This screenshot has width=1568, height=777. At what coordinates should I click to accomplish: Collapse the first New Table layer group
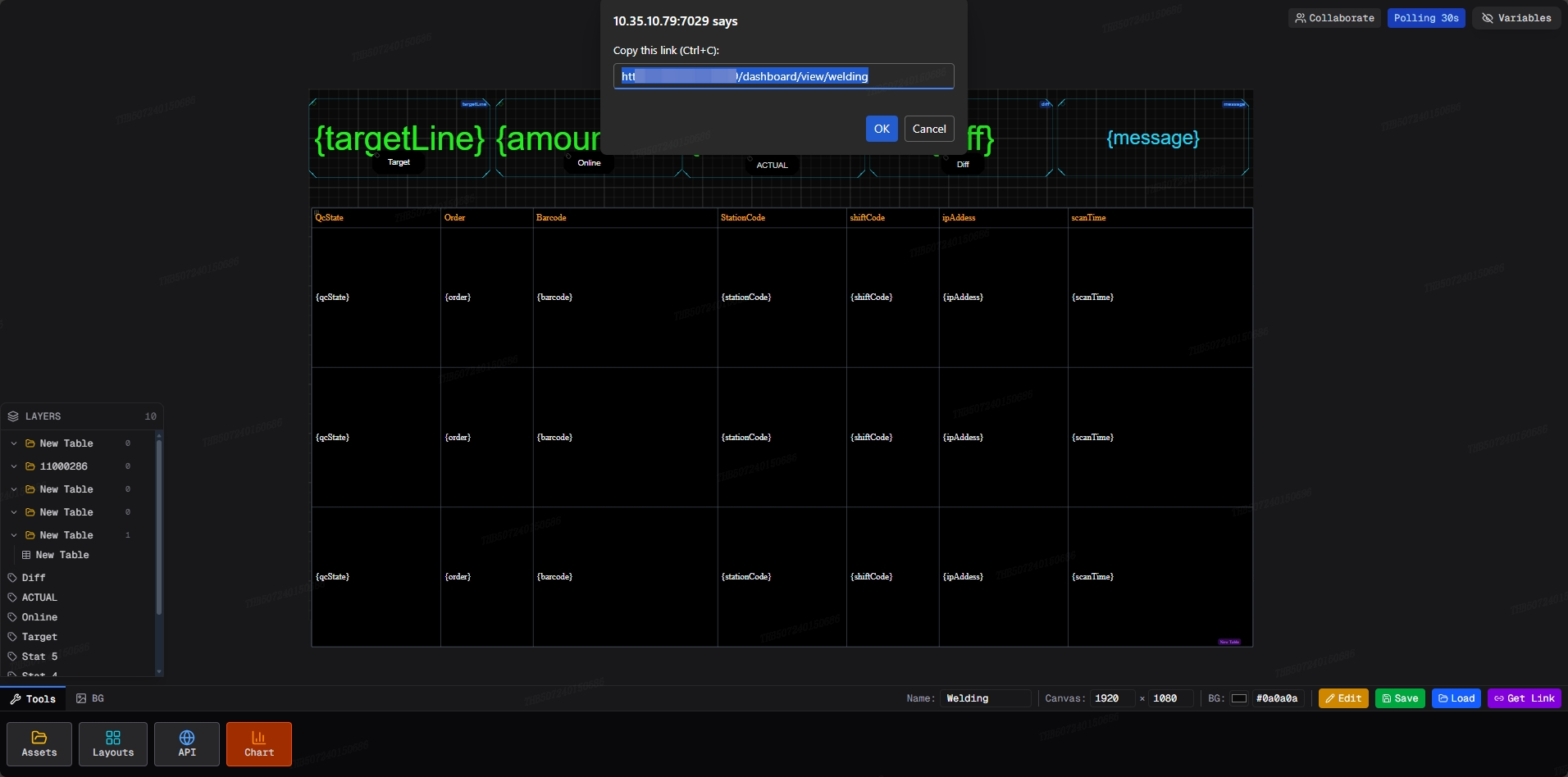[14, 443]
